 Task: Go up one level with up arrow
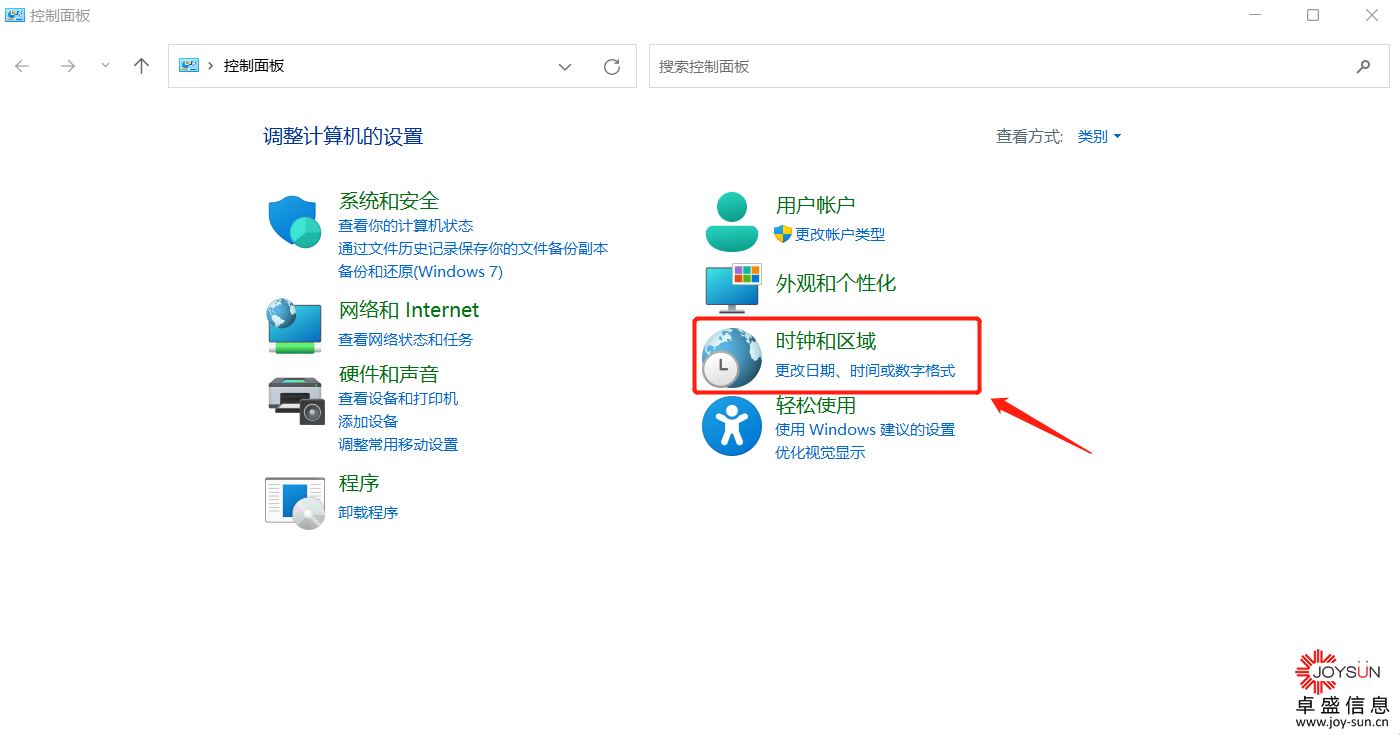click(141, 66)
